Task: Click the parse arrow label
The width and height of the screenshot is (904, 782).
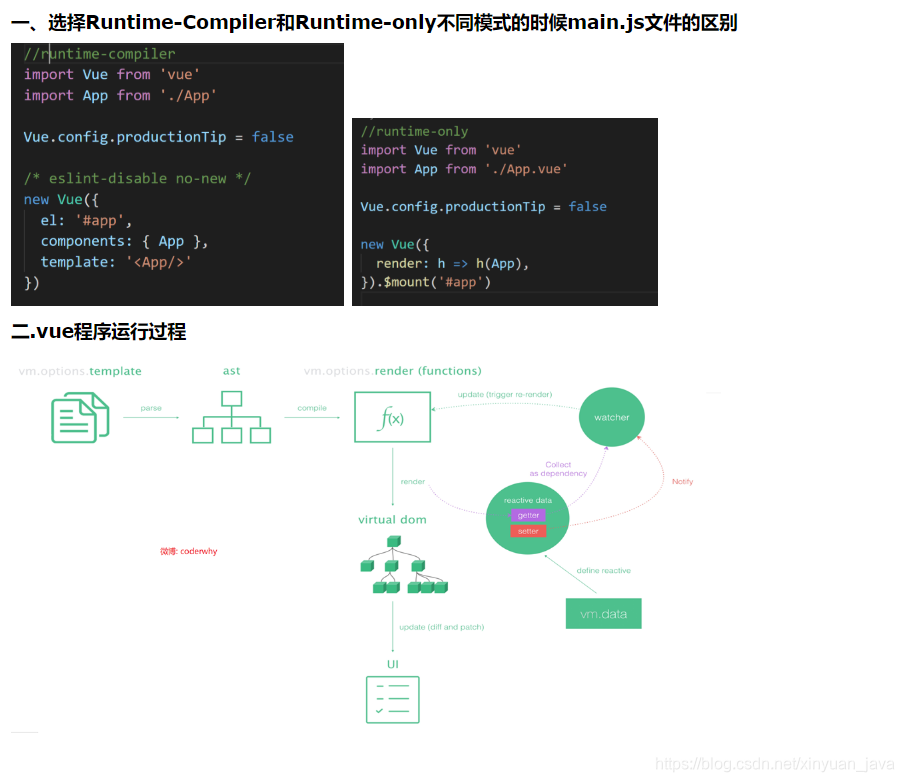Action: pos(151,407)
